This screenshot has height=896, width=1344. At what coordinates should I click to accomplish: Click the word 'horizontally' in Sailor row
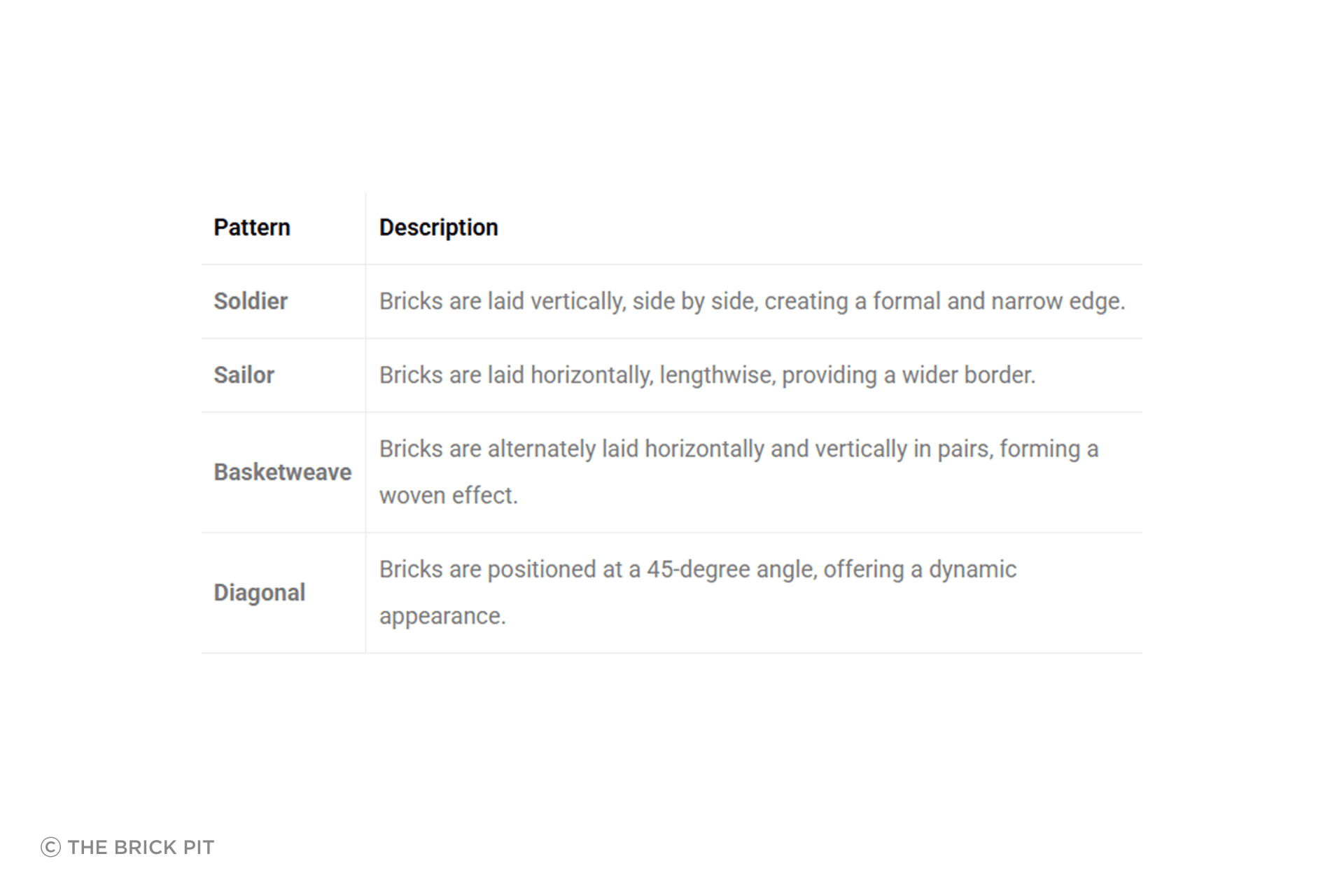[x=592, y=375]
